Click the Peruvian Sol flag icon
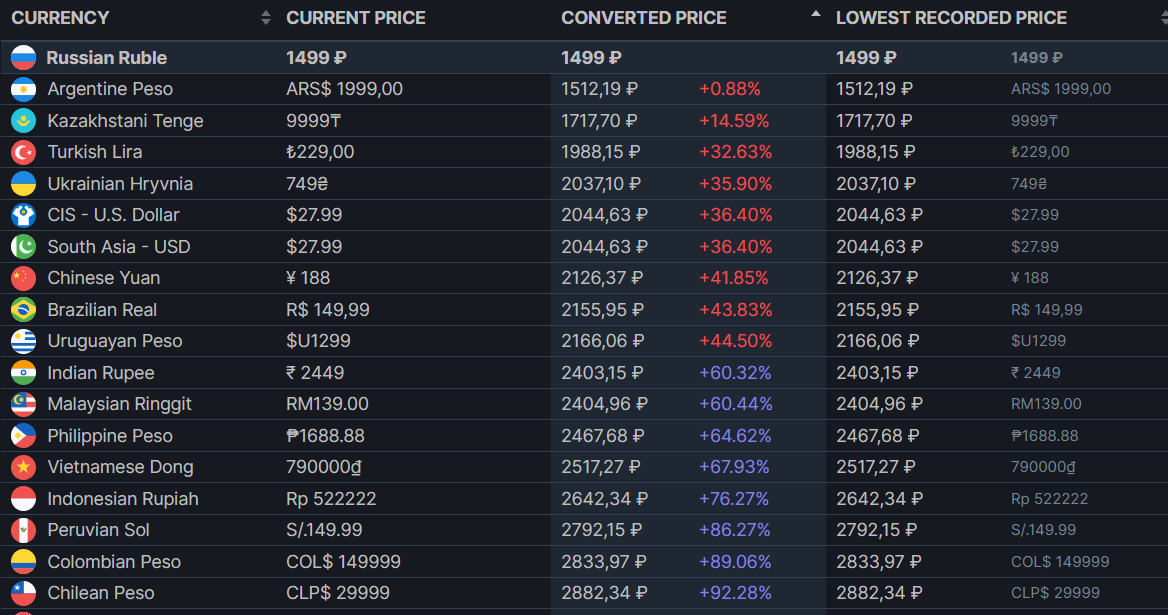Screen dimensions: 1168x615 click(23, 530)
